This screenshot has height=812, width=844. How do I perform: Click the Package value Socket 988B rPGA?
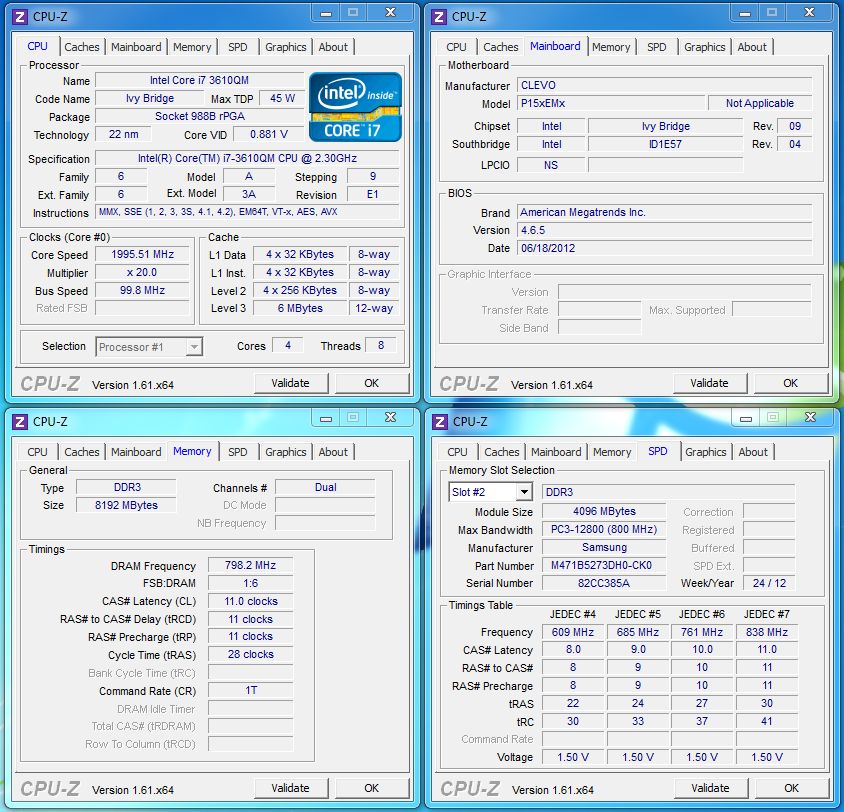click(x=199, y=116)
